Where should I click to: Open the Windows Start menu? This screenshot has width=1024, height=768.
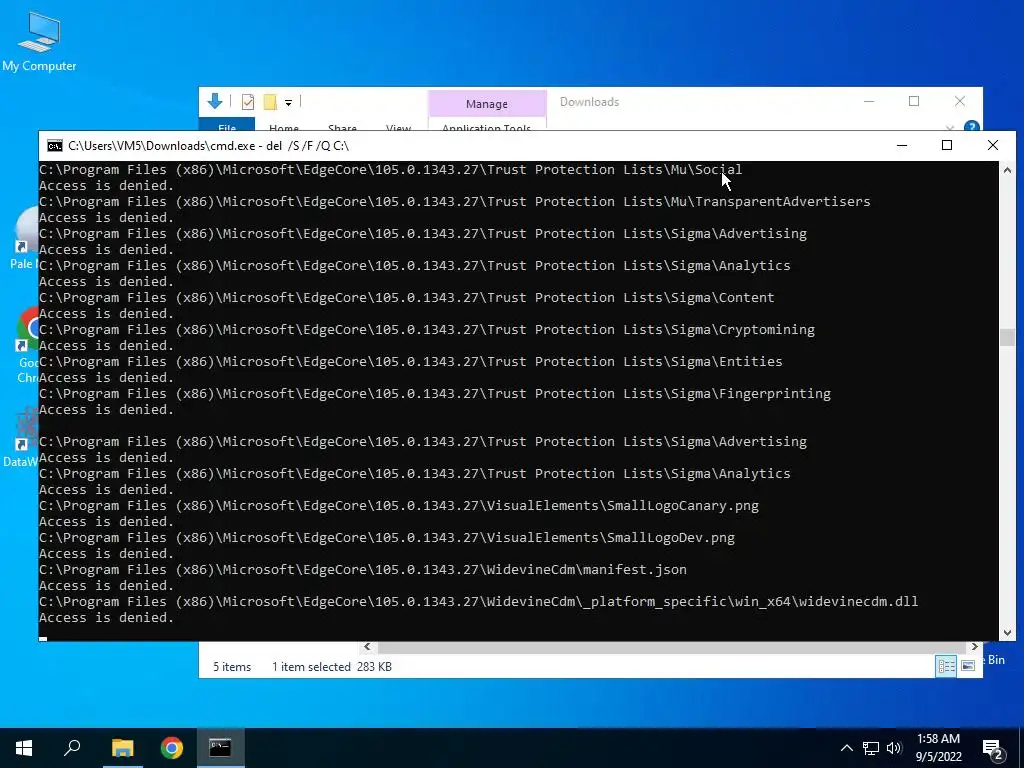point(24,748)
